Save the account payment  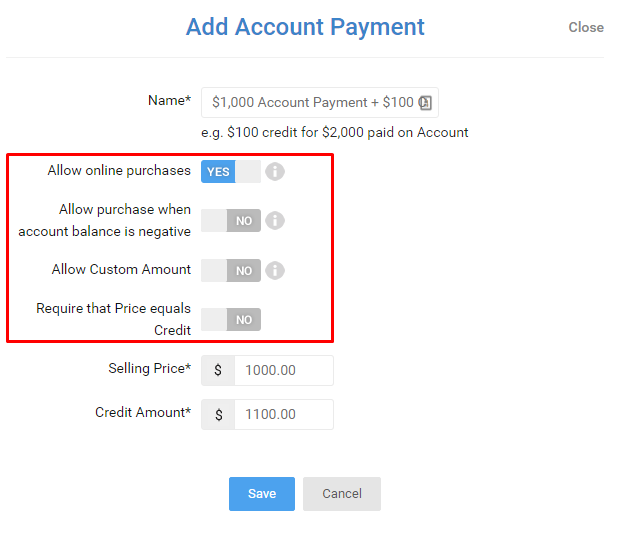(262, 494)
